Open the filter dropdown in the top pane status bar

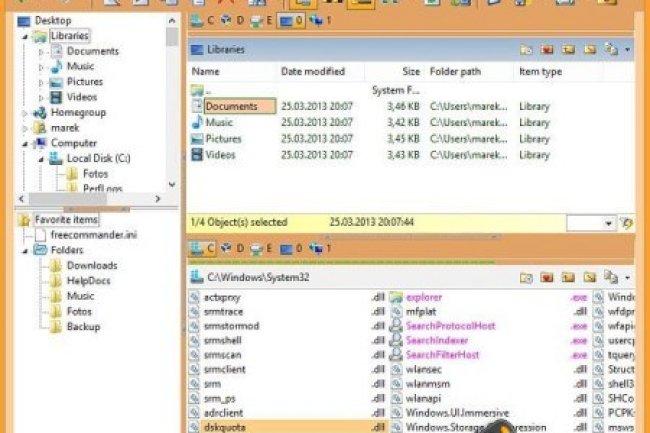(609, 222)
